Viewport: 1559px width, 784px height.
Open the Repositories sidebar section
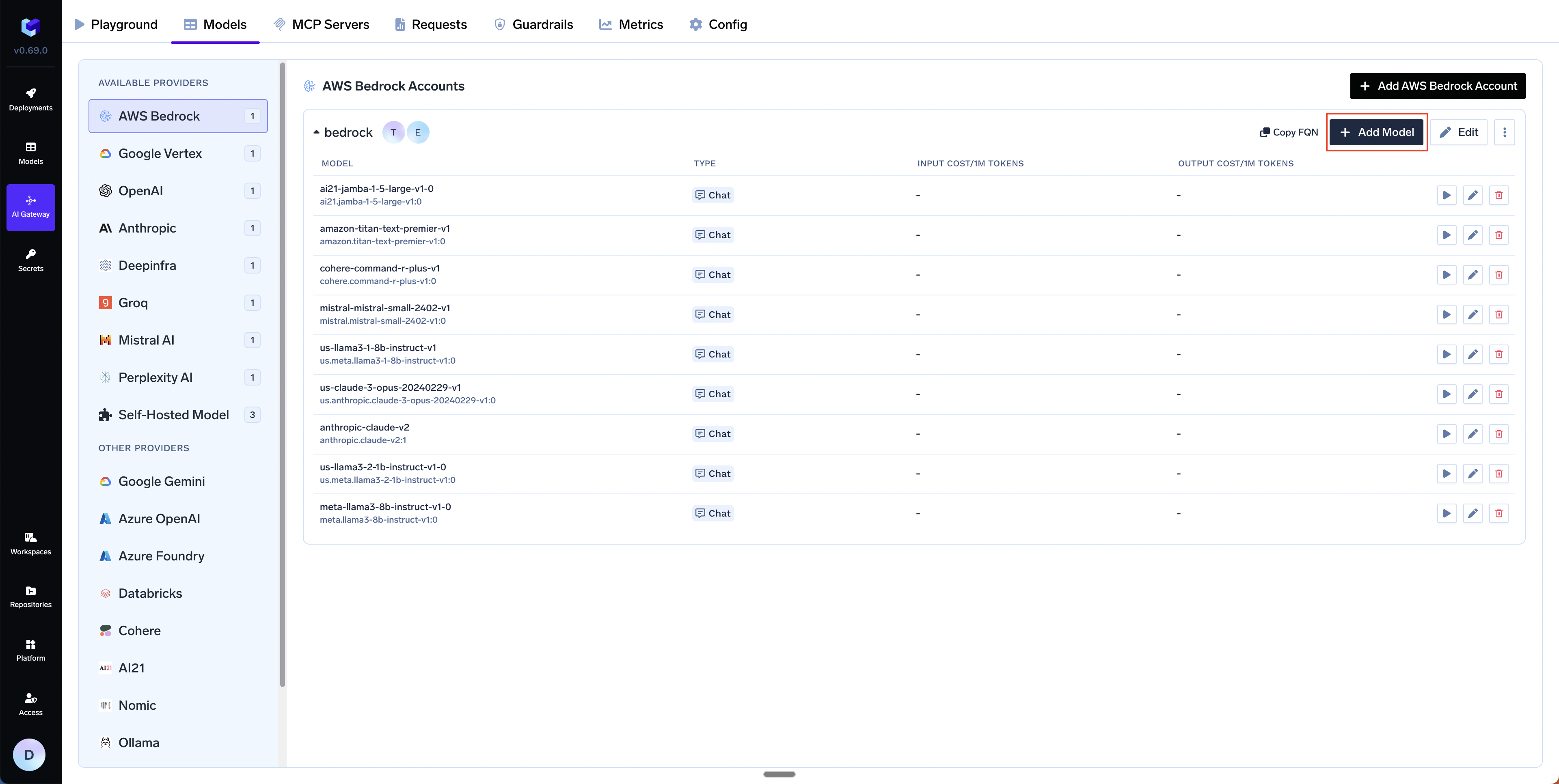[x=31, y=597]
